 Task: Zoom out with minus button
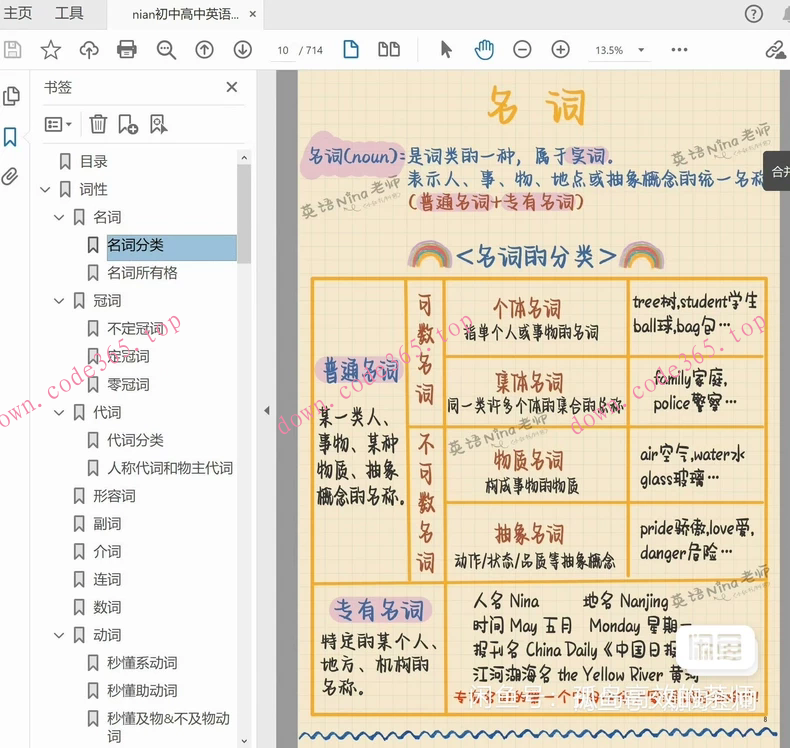coord(522,49)
